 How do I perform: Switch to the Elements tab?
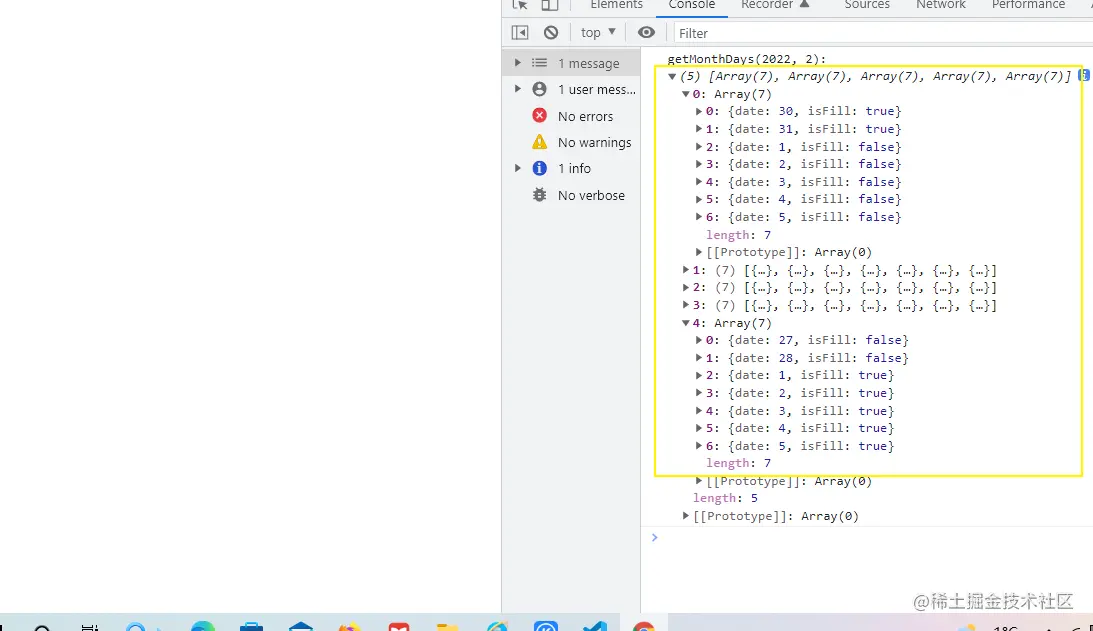tap(616, 5)
